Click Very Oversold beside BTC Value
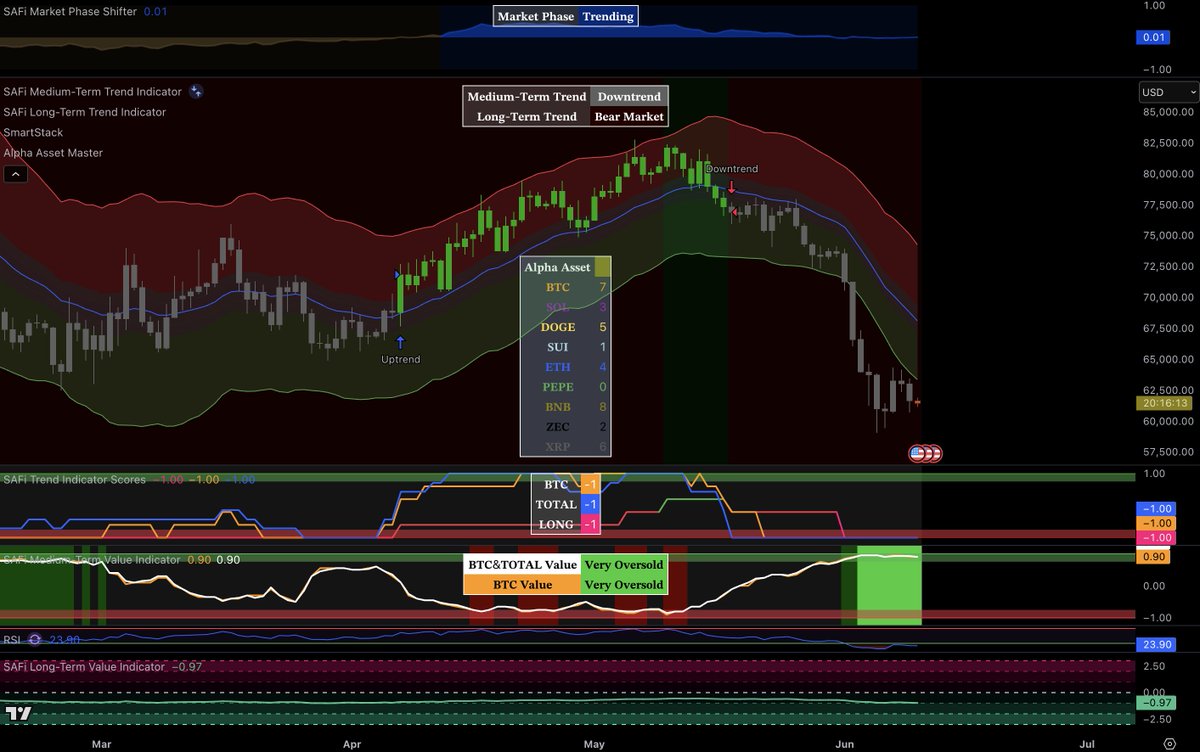This screenshot has height=752, width=1200. pos(624,585)
